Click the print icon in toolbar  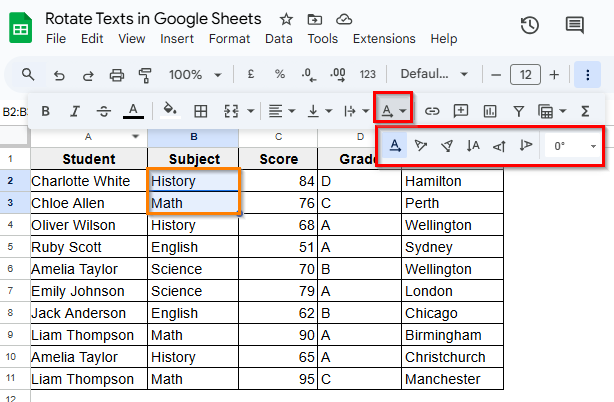click(x=117, y=75)
